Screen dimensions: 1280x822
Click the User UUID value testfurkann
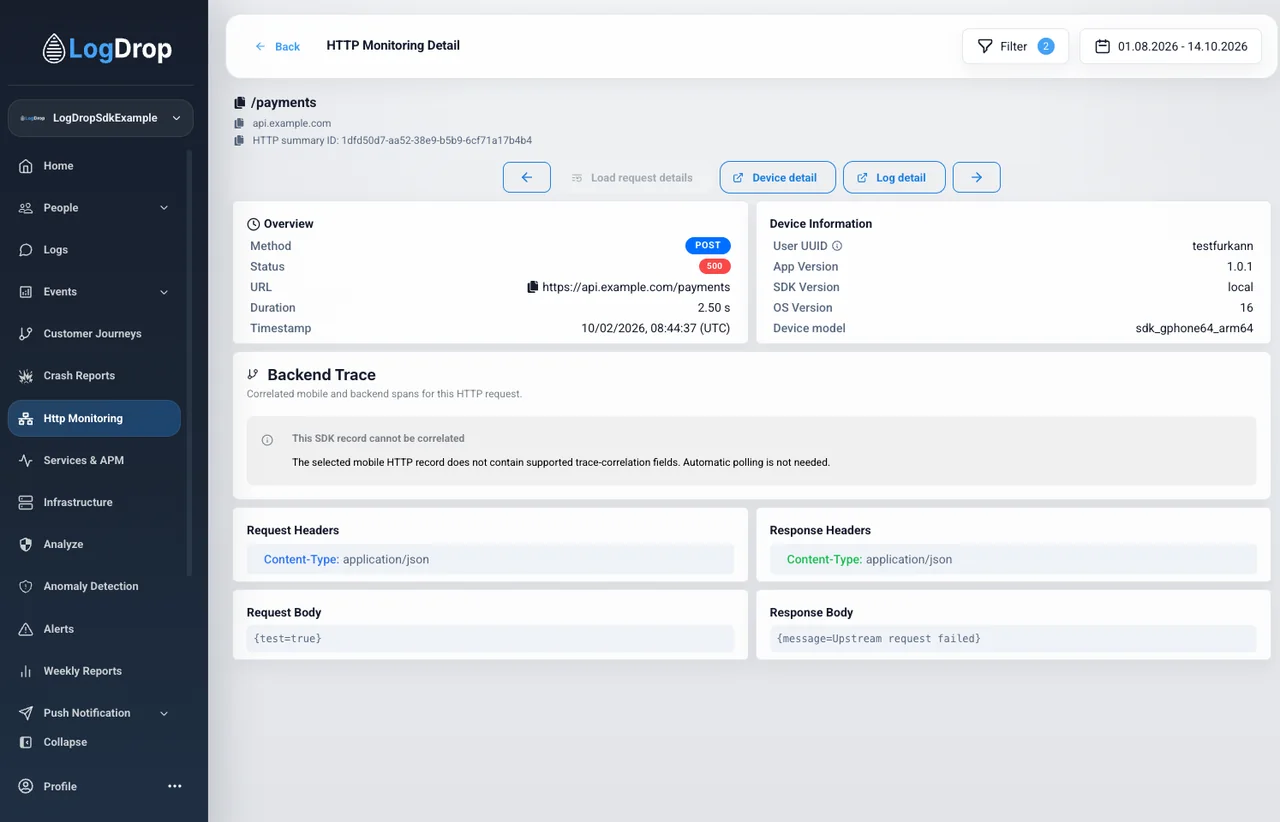1223,246
